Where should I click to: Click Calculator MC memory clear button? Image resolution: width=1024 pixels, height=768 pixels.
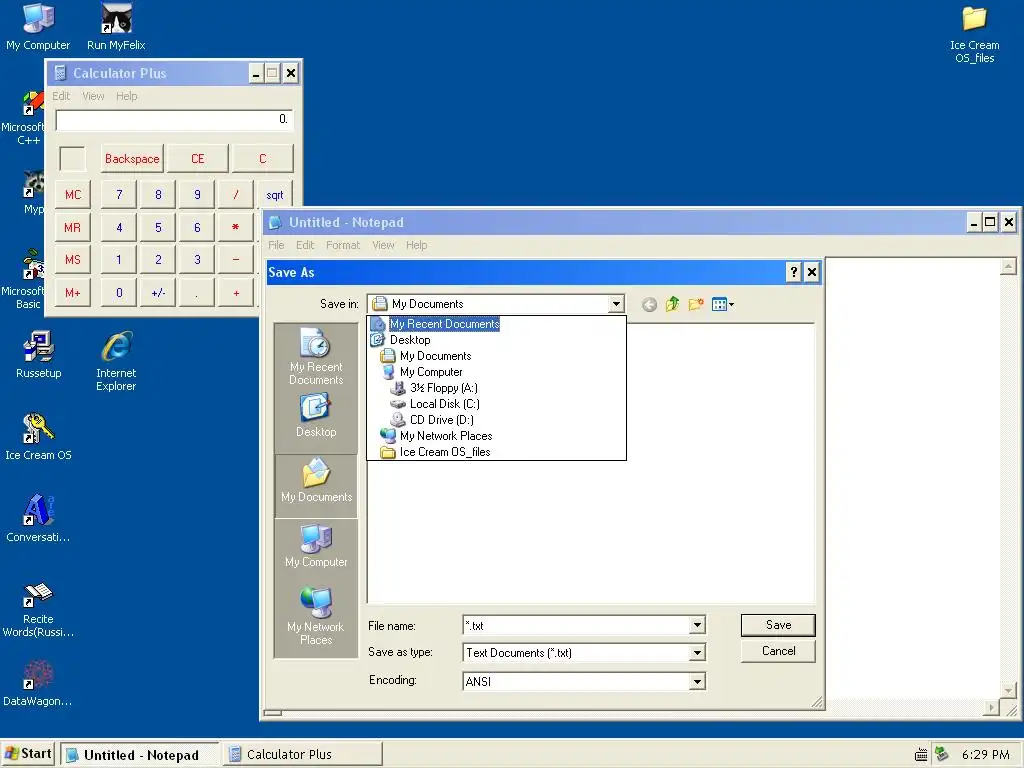[x=72, y=195]
